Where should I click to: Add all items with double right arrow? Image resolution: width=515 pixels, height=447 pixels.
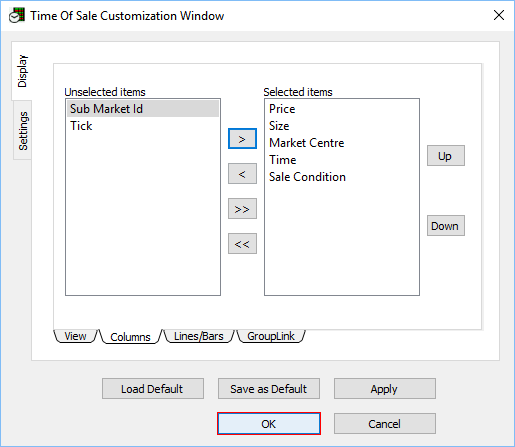[242, 209]
